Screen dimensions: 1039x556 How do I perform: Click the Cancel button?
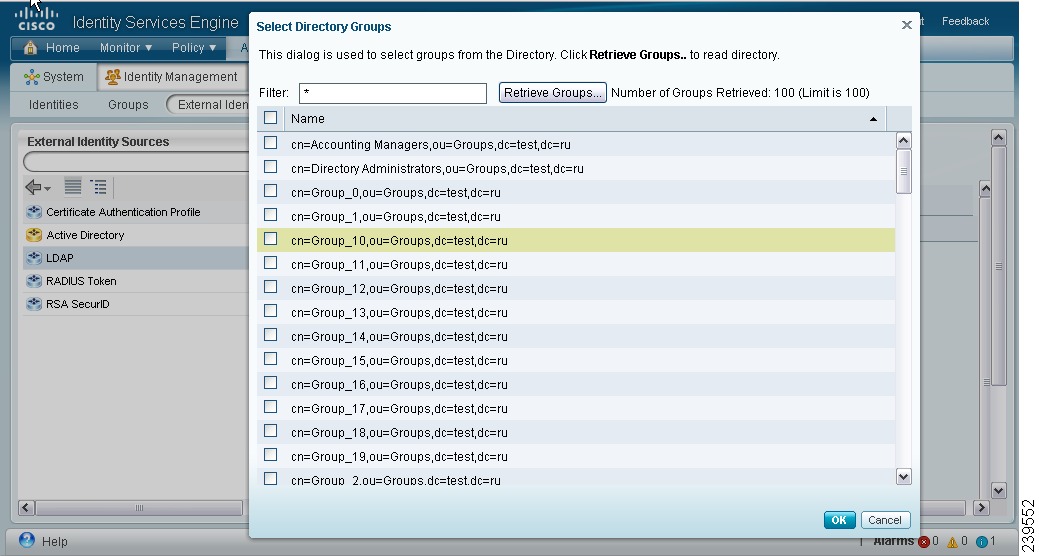885,520
